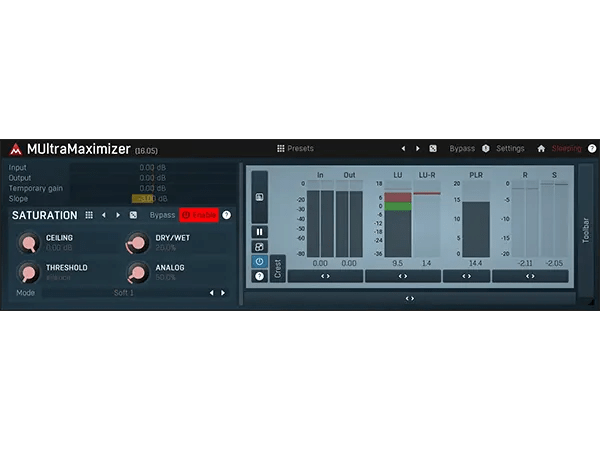Click the Slope value bar

coord(152,199)
